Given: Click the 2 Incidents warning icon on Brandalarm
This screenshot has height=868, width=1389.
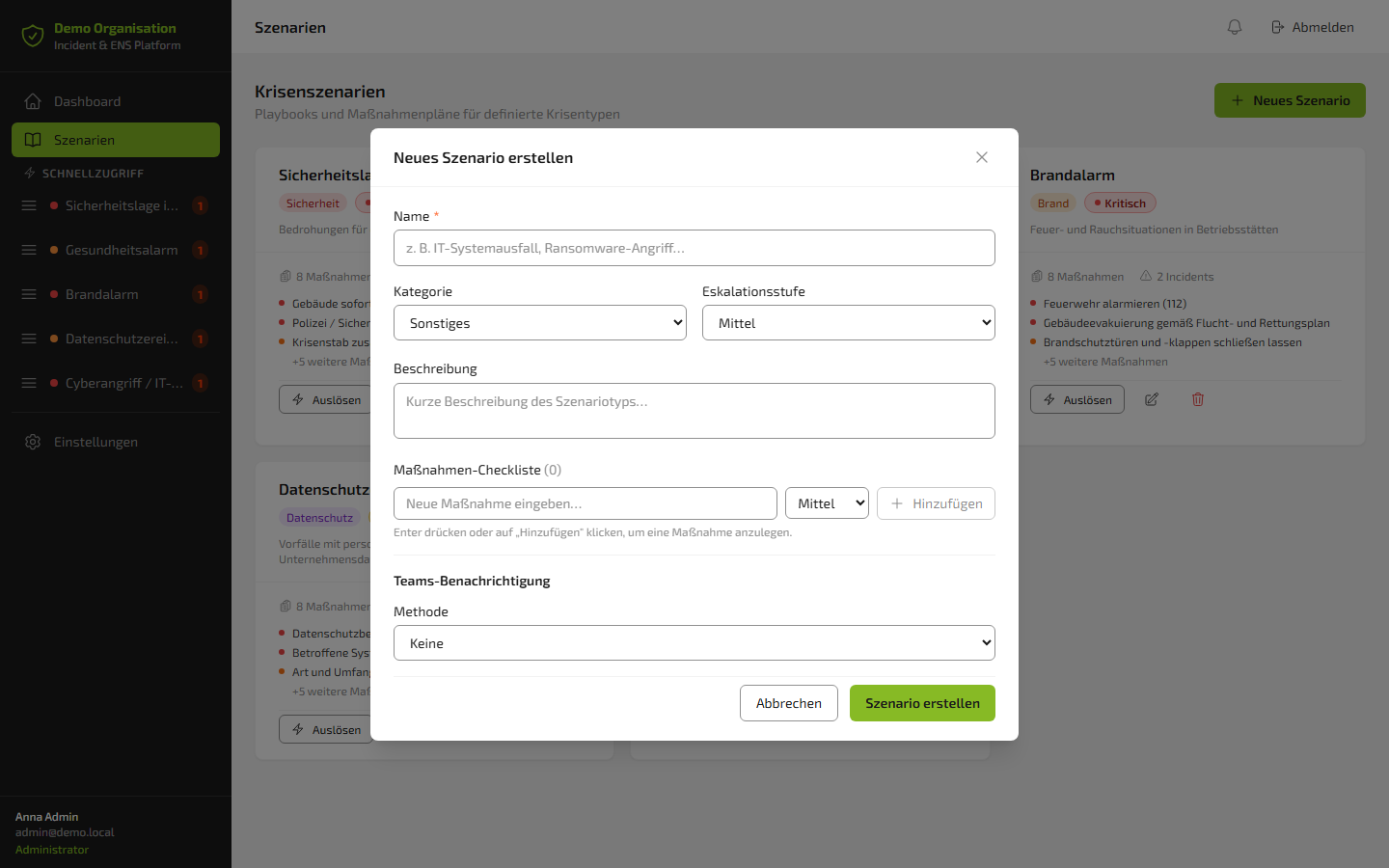Looking at the screenshot, I should pyautogui.click(x=1146, y=276).
